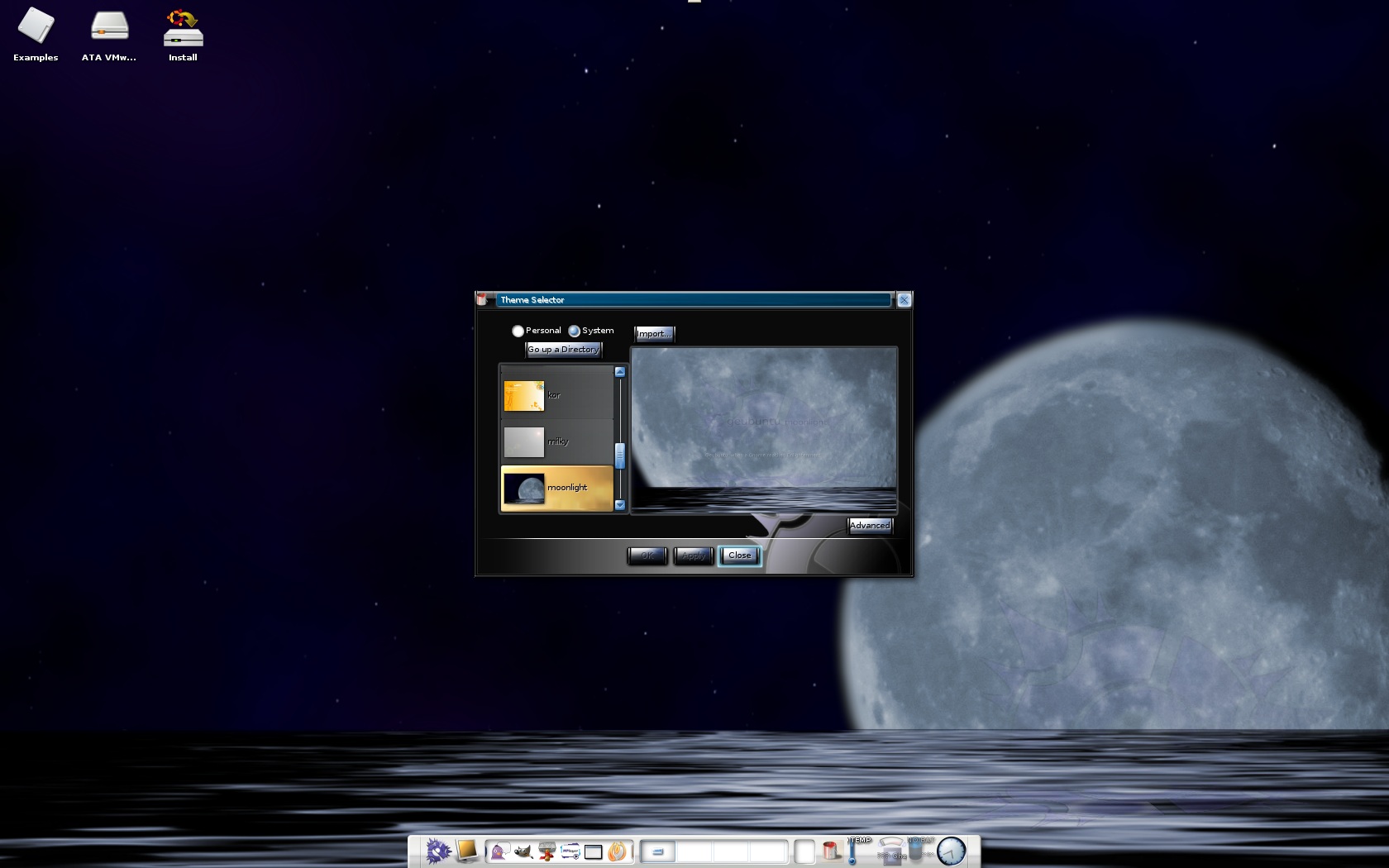The width and height of the screenshot is (1389, 868).
Task: Click the OK button
Action: pyautogui.click(x=647, y=556)
